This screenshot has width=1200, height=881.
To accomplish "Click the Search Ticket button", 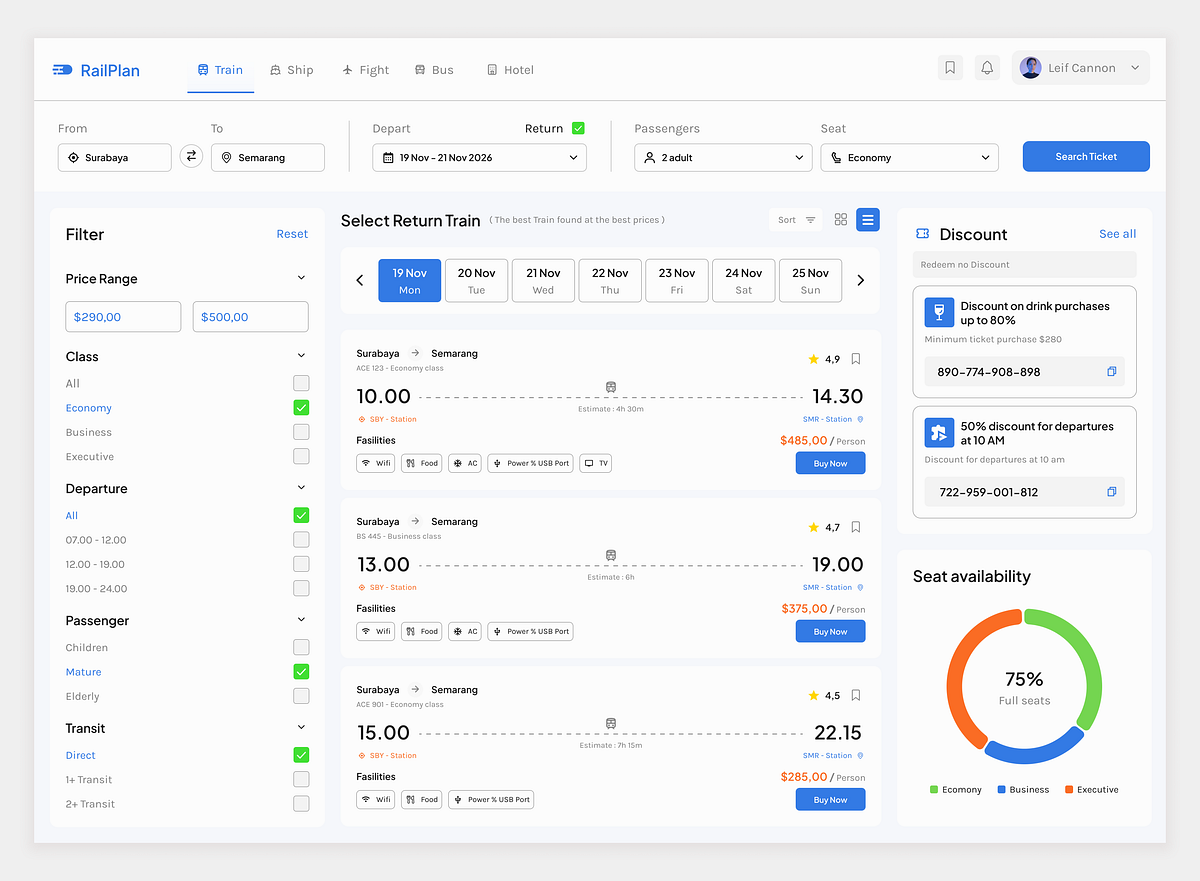I will (1086, 156).
